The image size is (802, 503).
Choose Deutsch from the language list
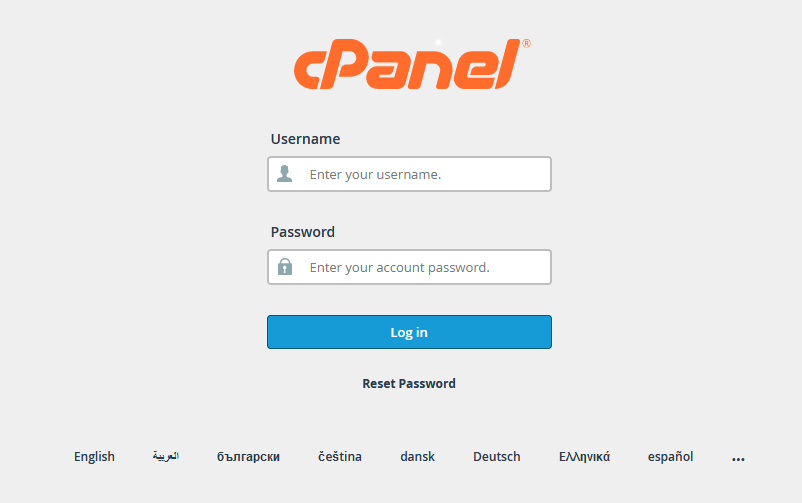497,456
